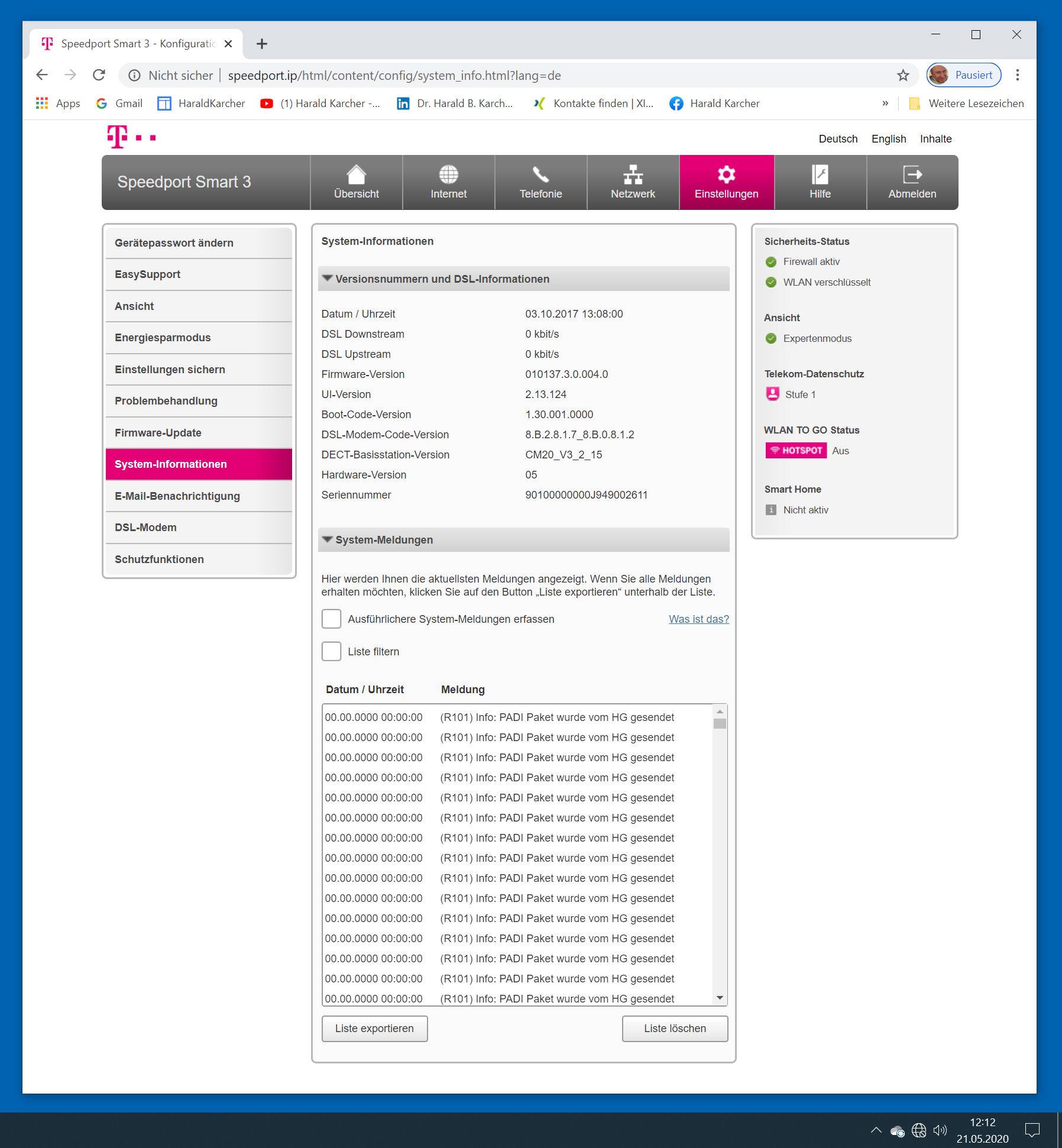Open the Weitere Lesezeichen folder
This screenshot has width=1062, height=1148.
pyautogui.click(x=966, y=104)
